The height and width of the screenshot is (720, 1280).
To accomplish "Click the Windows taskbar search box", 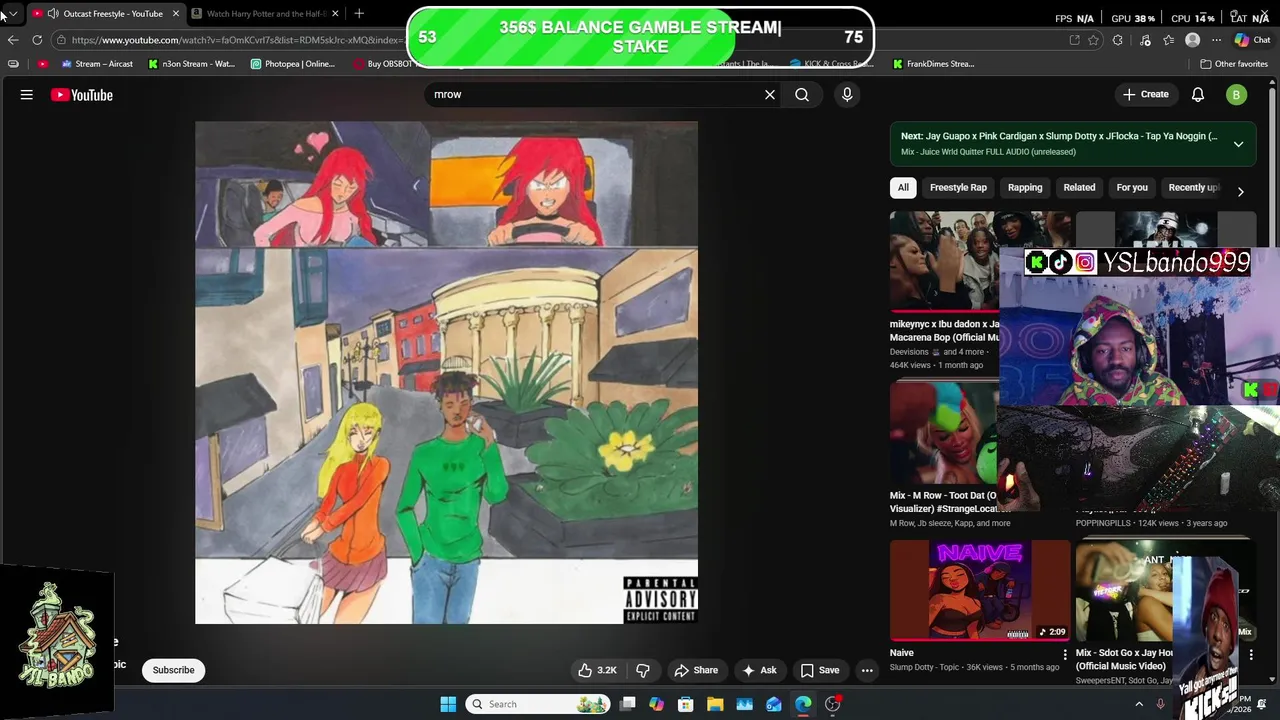I will pyautogui.click(x=538, y=704).
